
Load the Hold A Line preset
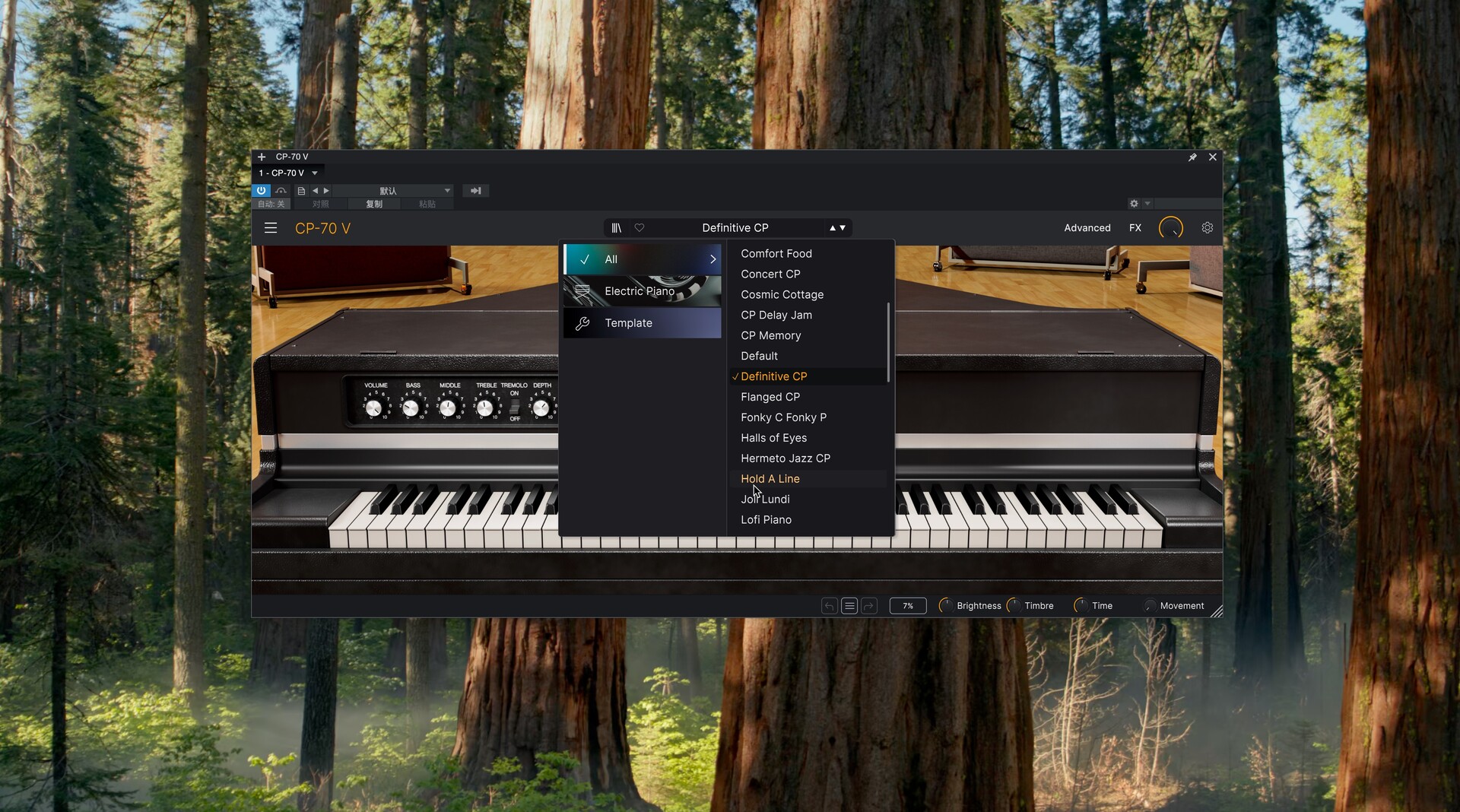pyautogui.click(x=808, y=479)
